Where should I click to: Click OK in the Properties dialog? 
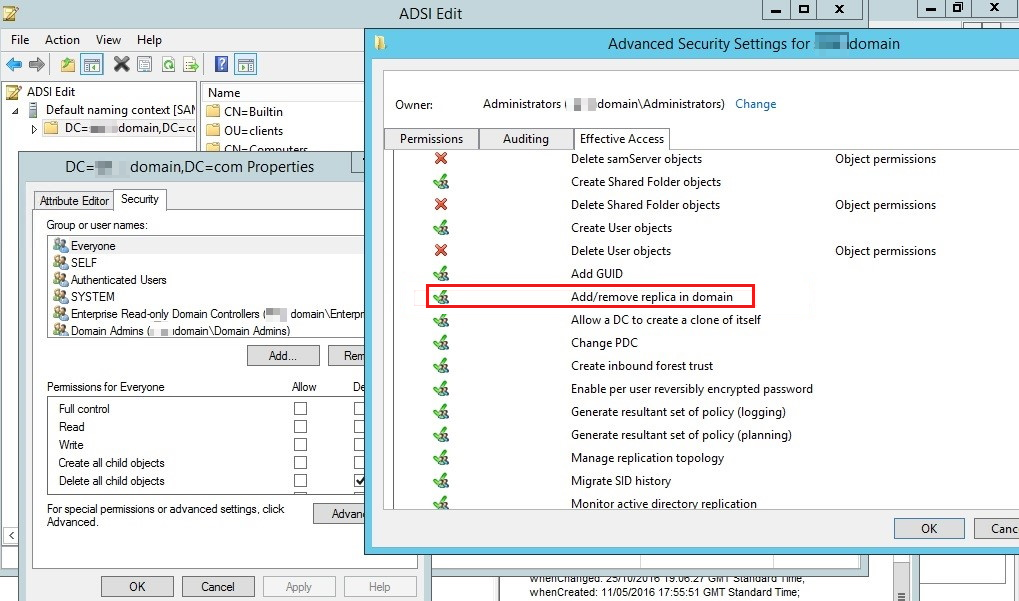point(137,586)
